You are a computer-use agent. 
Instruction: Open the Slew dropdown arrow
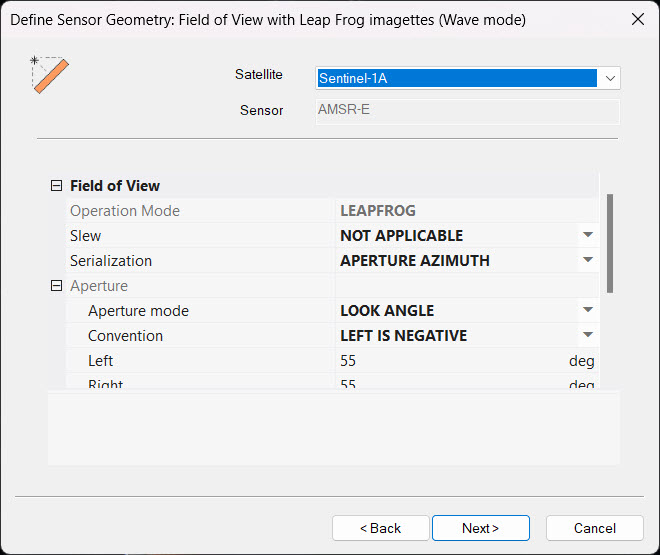click(x=588, y=236)
